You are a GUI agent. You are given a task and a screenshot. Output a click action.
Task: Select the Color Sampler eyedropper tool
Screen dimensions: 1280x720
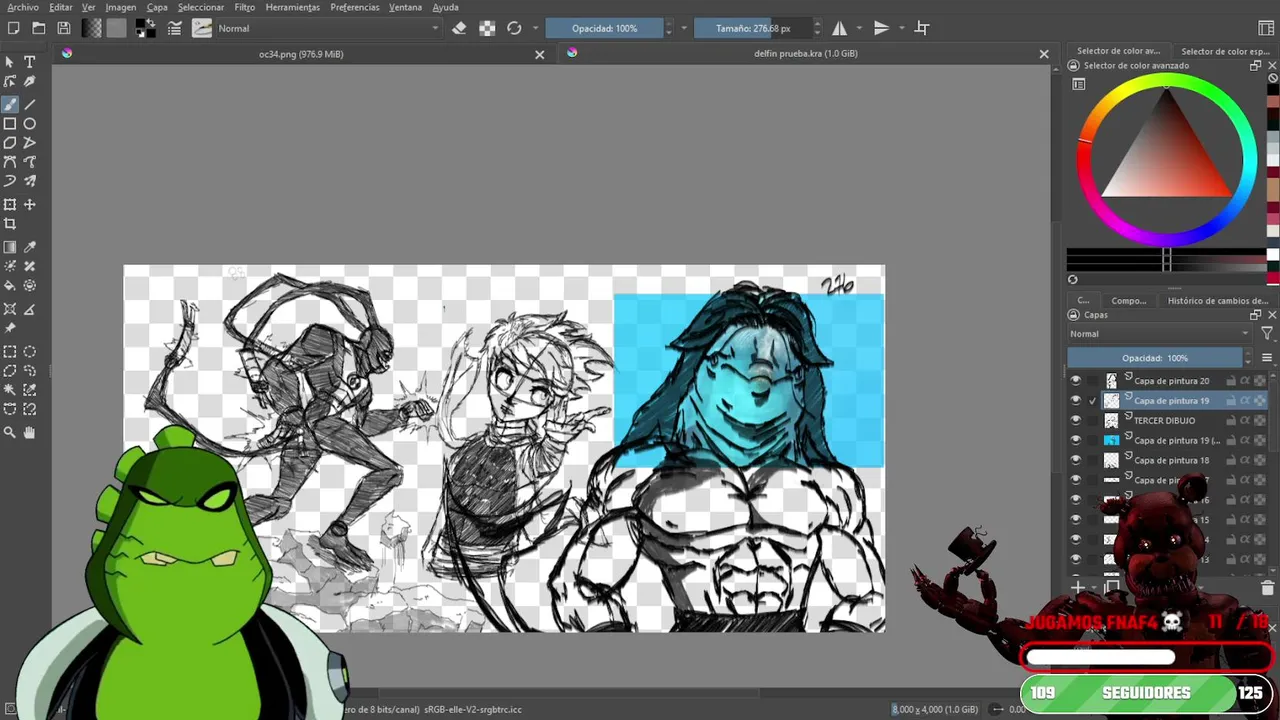pyautogui.click(x=29, y=247)
